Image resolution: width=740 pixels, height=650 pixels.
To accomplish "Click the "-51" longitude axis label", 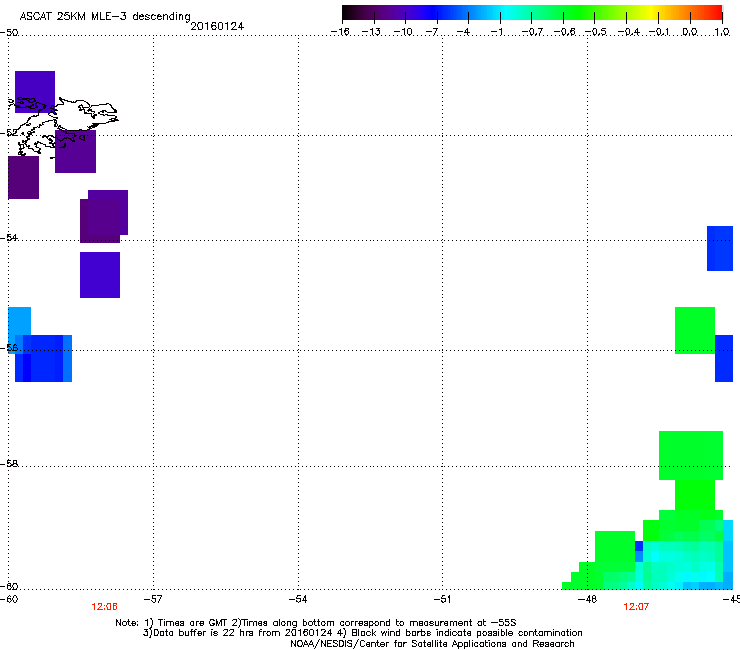I will point(442,599).
